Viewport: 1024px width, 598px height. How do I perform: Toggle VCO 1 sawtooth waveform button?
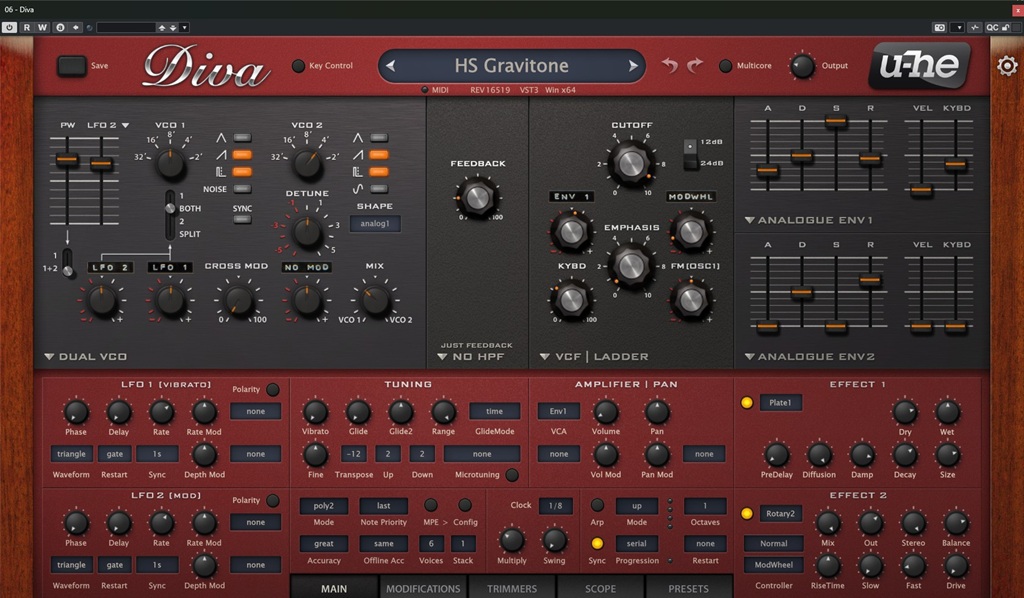click(x=242, y=155)
